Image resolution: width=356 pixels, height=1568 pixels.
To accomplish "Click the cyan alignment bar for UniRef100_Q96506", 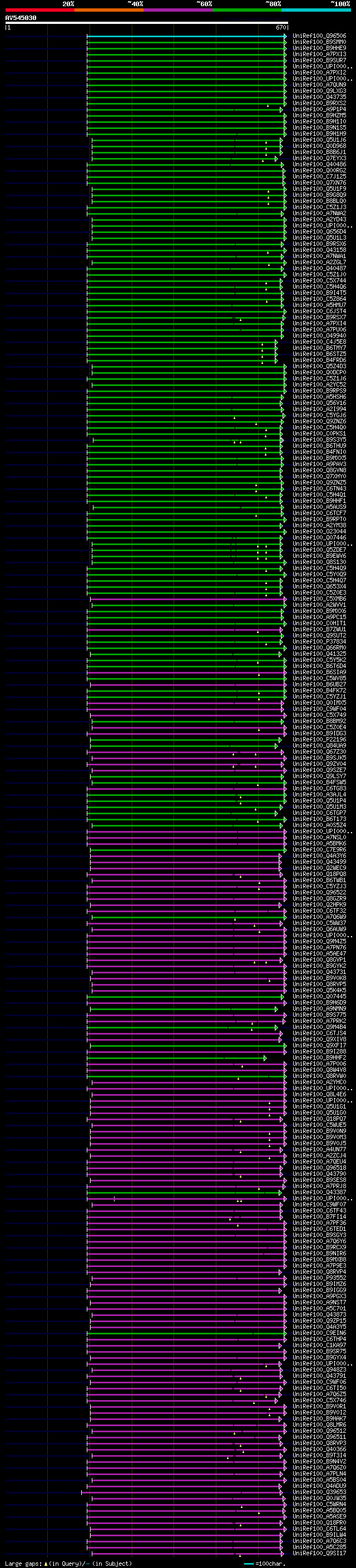I will tap(186, 36).
